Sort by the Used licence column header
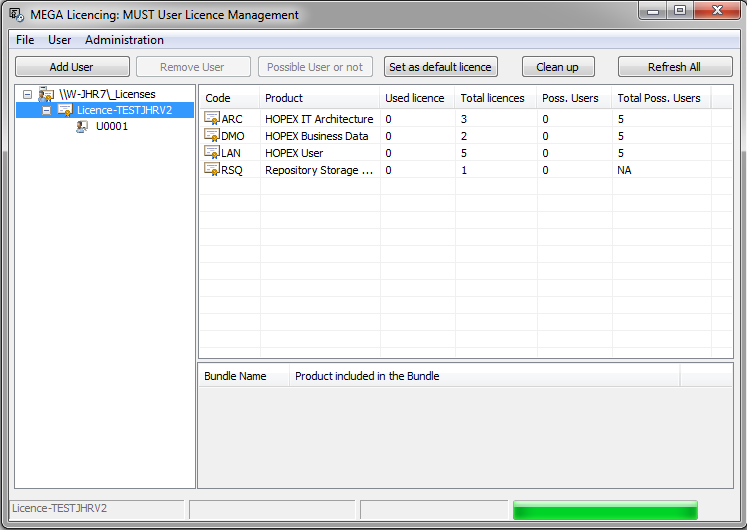 pos(415,98)
